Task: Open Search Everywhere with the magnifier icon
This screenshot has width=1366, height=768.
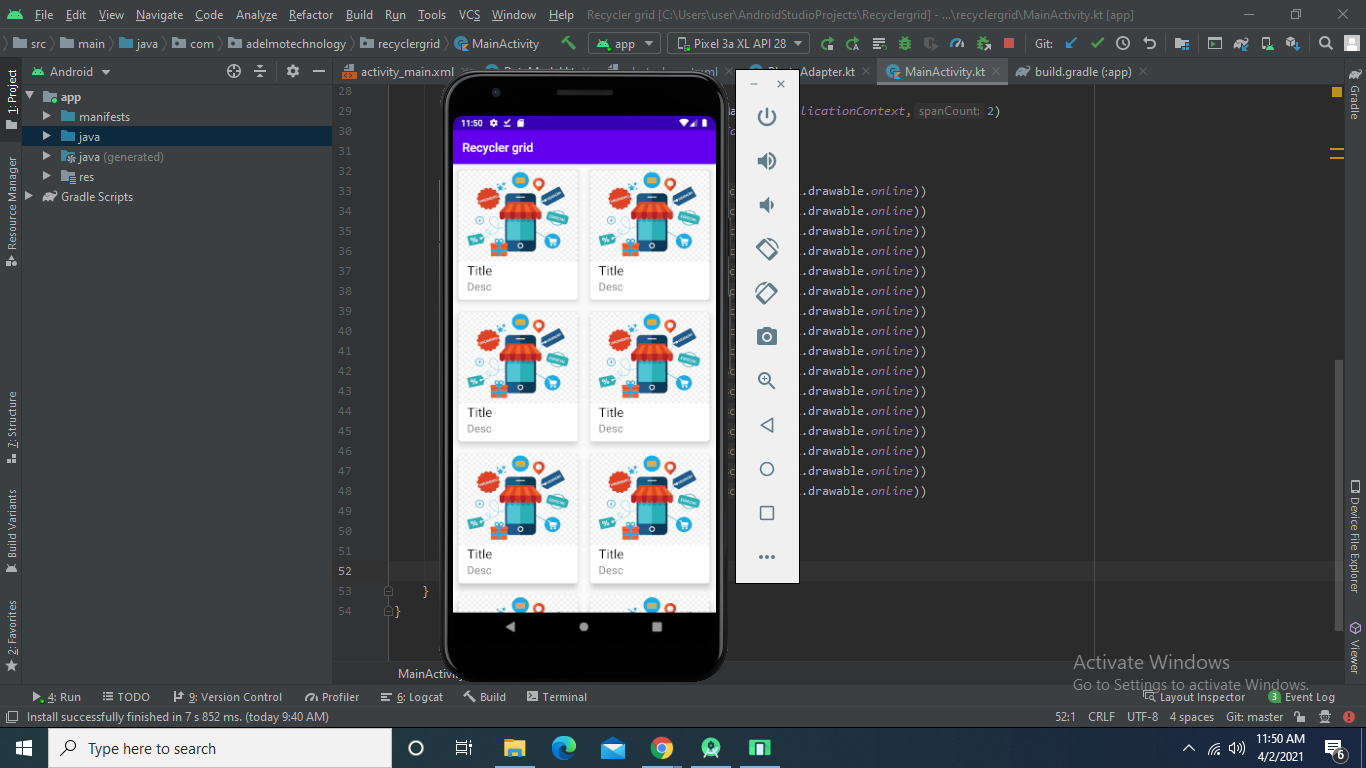Action: (x=1325, y=43)
